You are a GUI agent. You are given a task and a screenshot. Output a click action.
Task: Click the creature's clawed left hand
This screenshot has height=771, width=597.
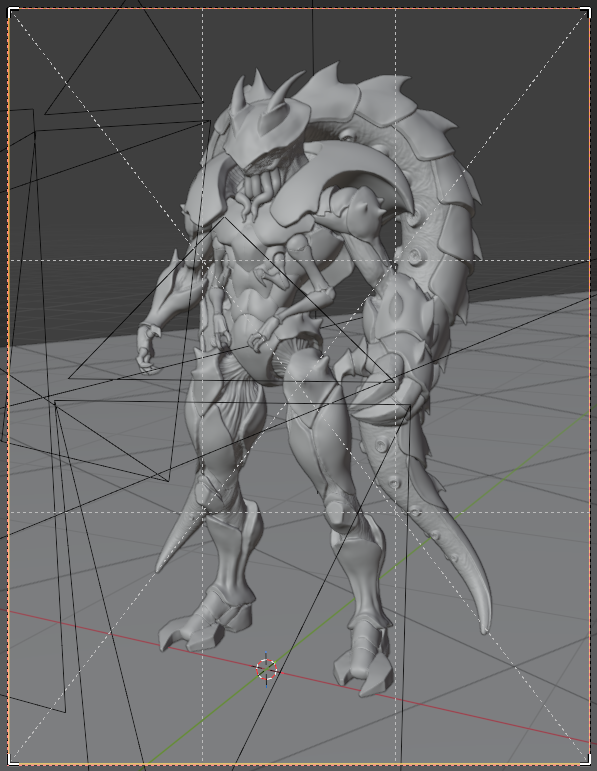[149, 348]
